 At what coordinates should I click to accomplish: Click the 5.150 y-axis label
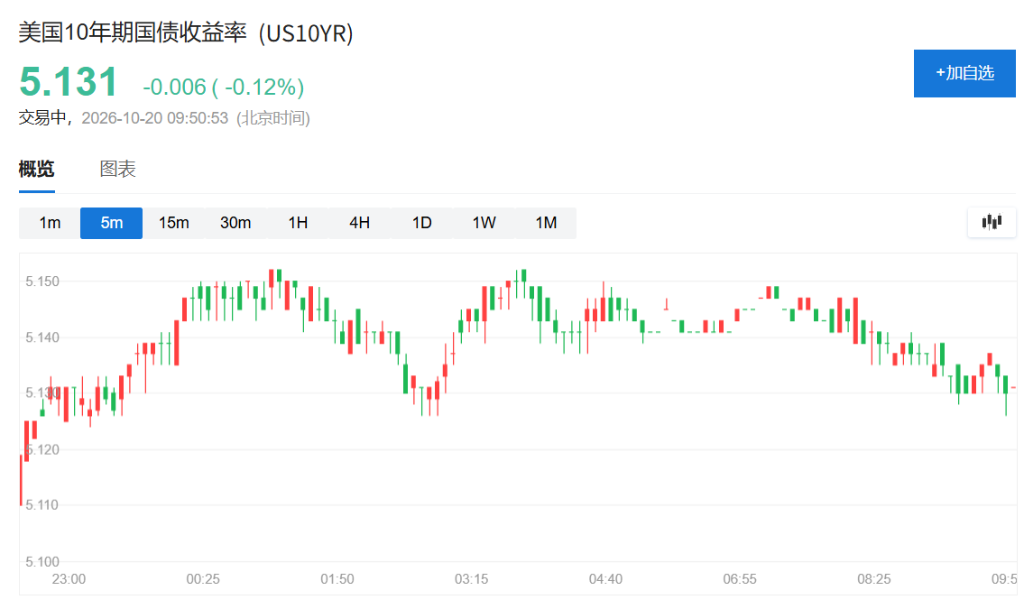pyautogui.click(x=42, y=282)
